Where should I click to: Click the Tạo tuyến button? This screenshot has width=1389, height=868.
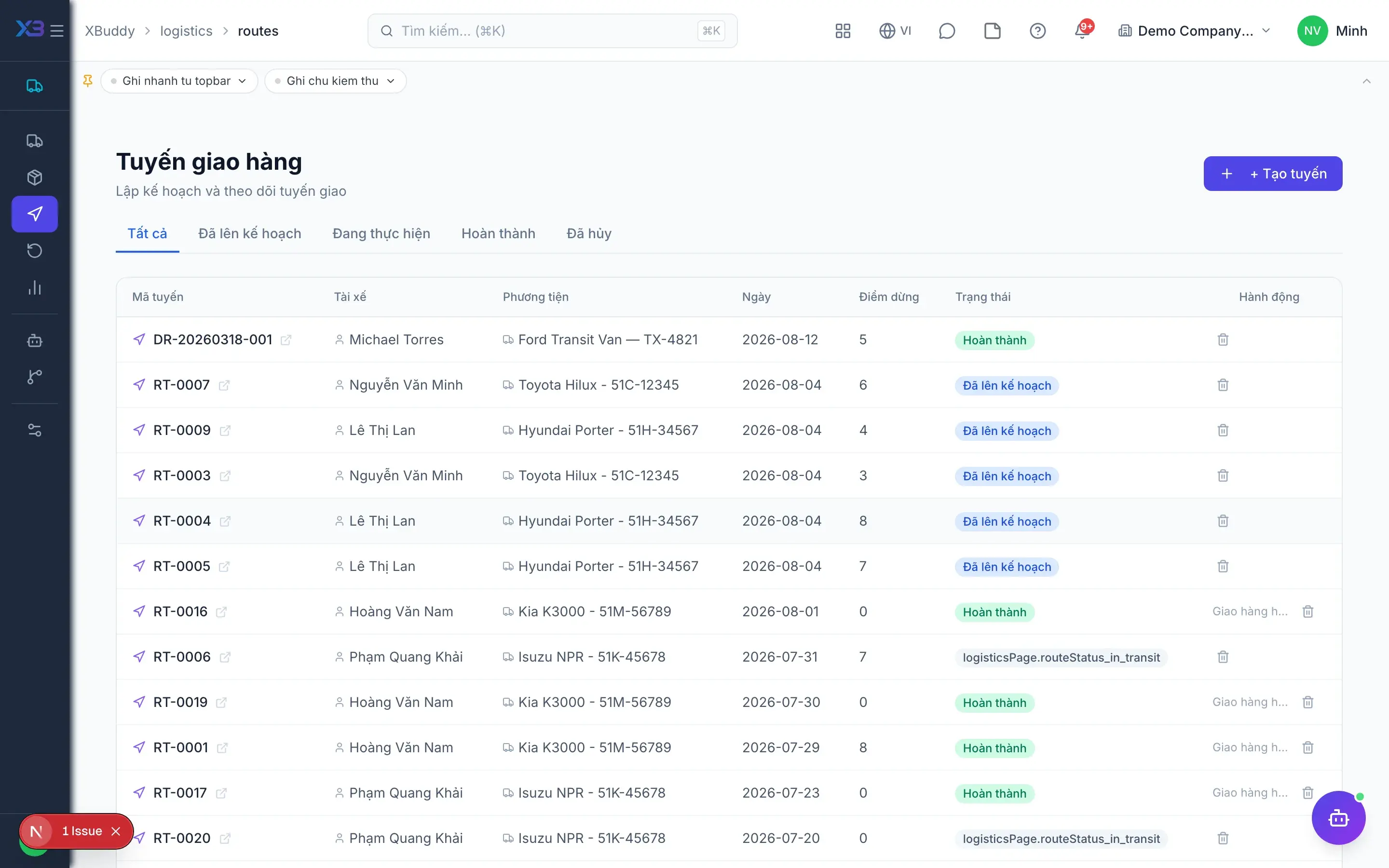1272,174
